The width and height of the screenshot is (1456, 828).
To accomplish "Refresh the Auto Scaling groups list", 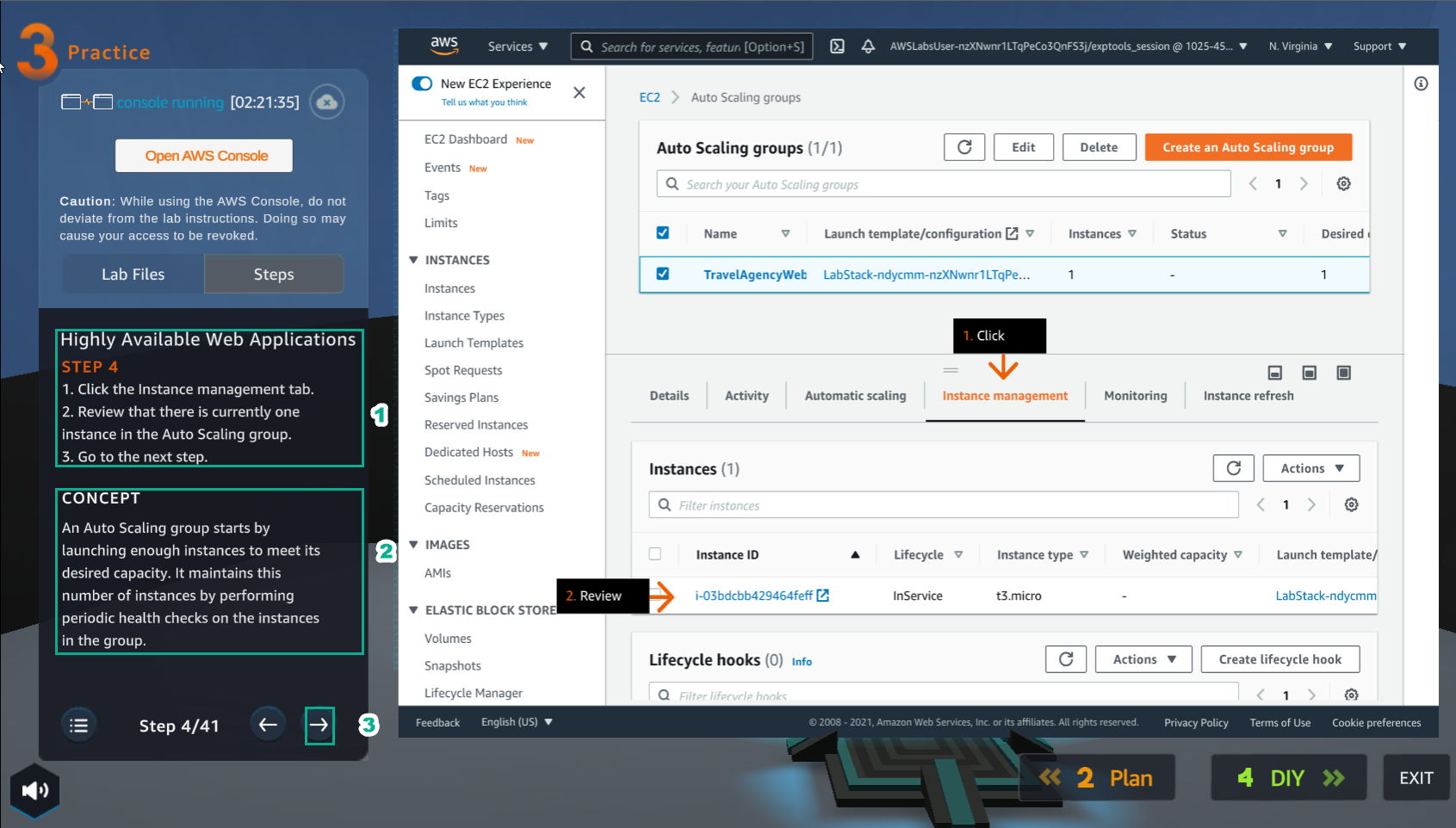I will click(964, 147).
